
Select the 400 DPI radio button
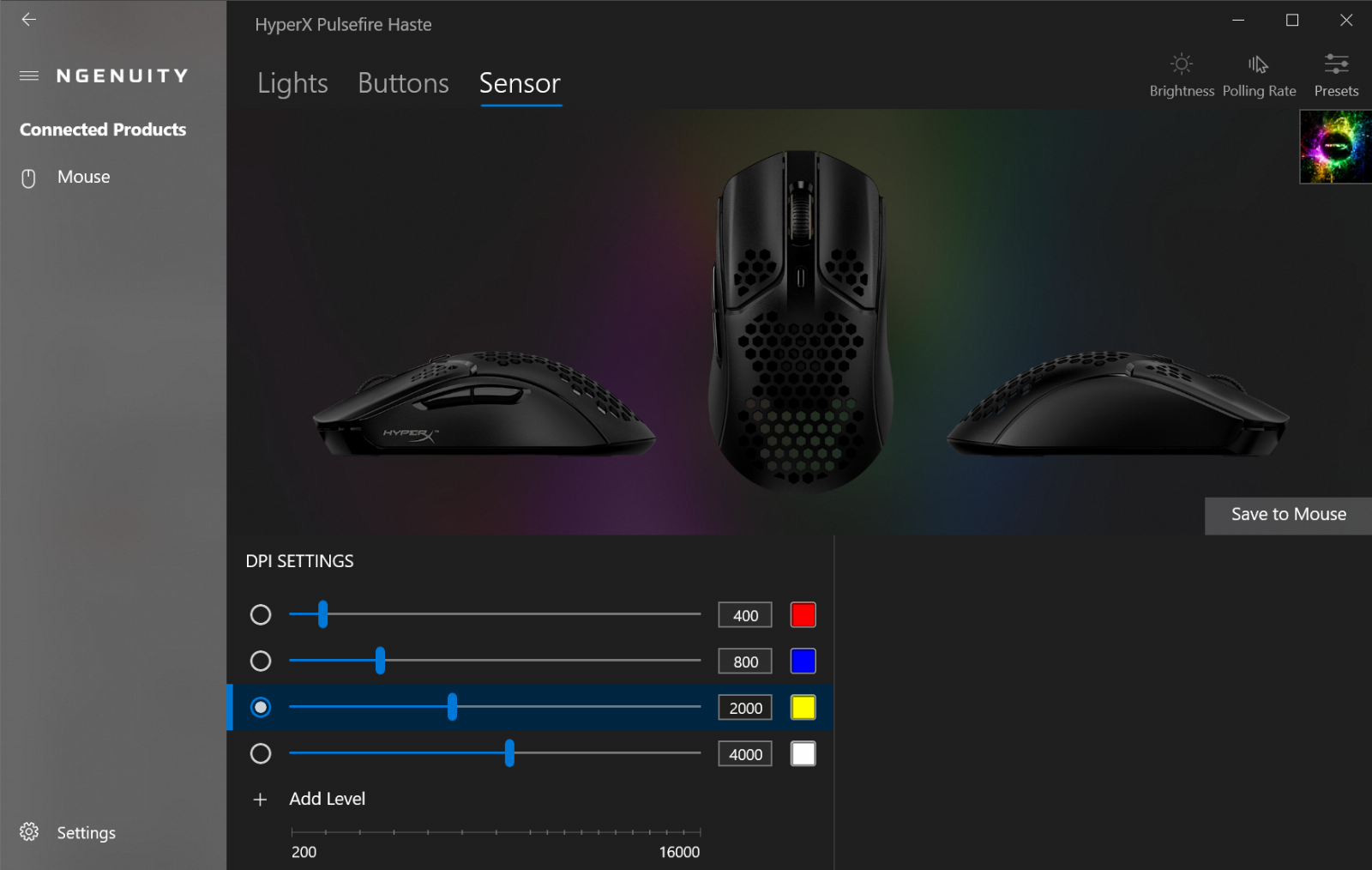261,615
